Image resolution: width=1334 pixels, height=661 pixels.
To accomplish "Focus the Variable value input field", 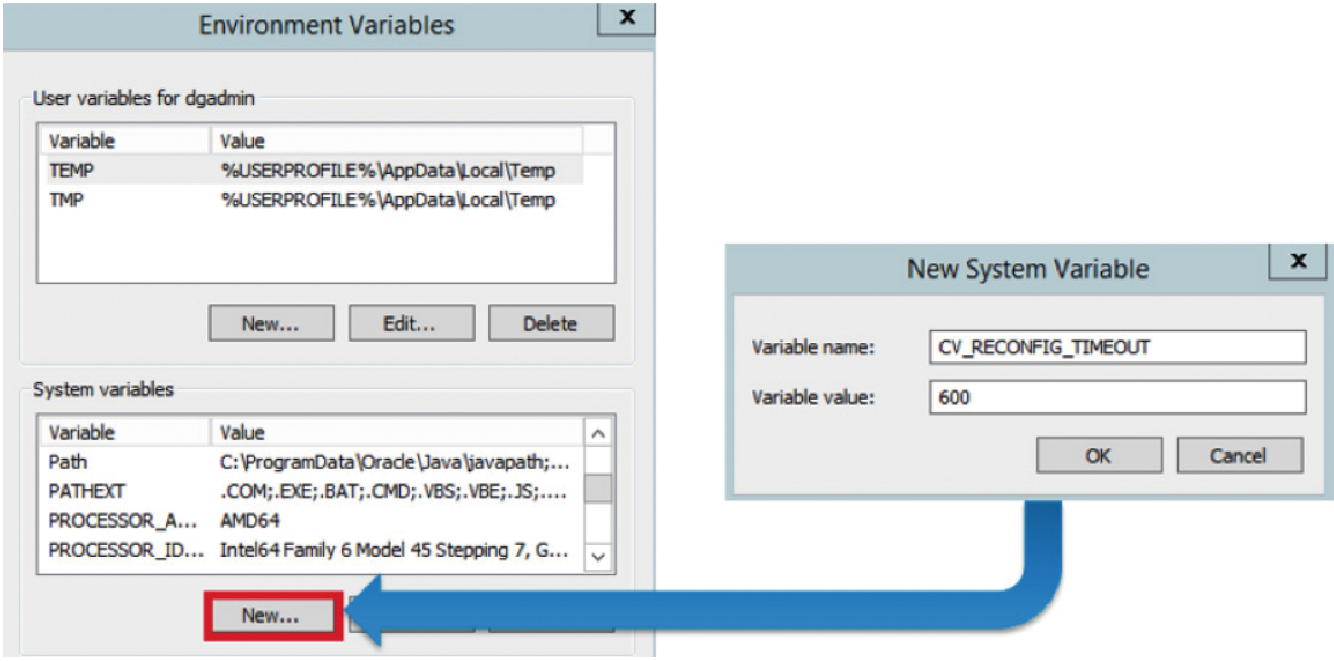I will click(1117, 397).
